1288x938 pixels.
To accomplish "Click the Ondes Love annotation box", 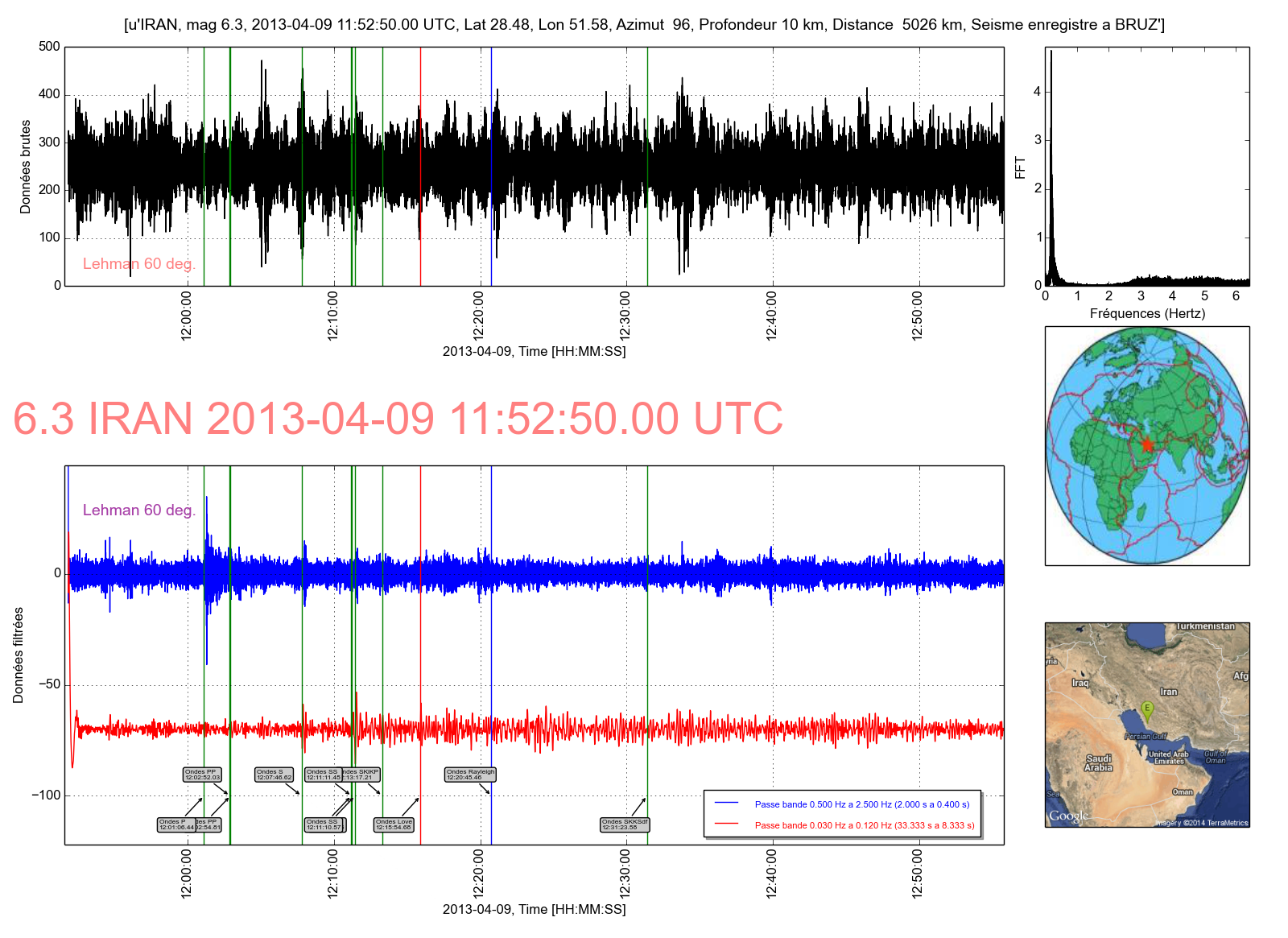I will (x=394, y=824).
